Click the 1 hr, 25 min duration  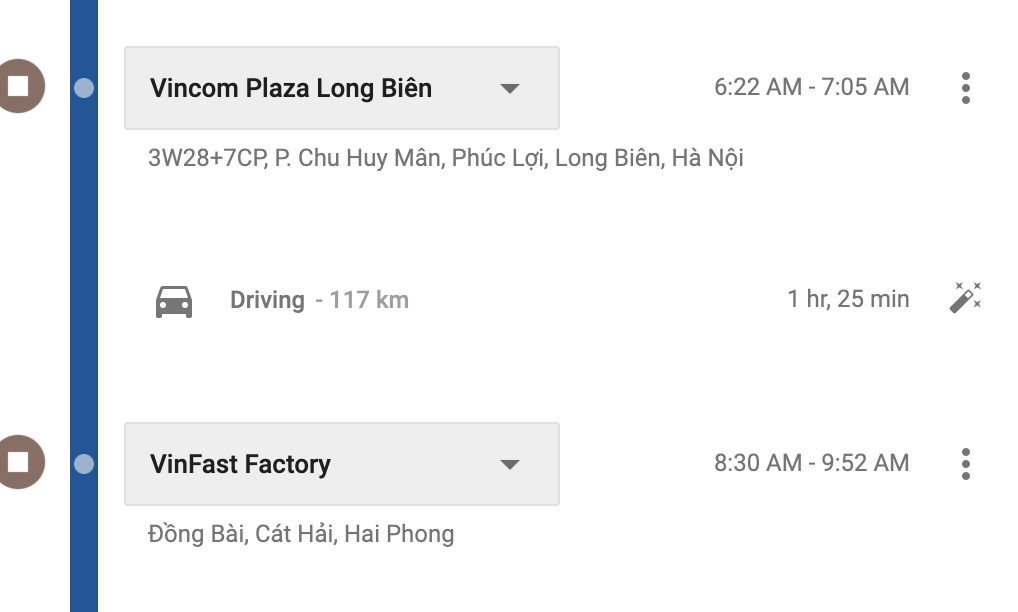[x=848, y=299]
